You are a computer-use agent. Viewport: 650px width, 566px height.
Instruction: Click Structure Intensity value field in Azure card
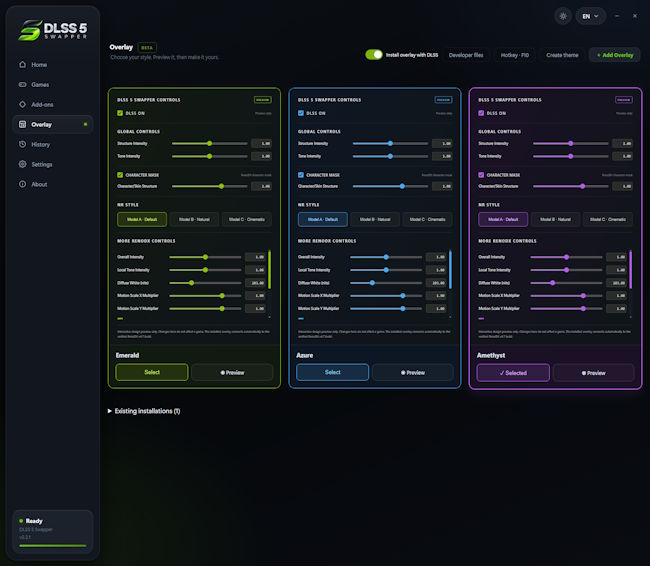[x=442, y=143]
